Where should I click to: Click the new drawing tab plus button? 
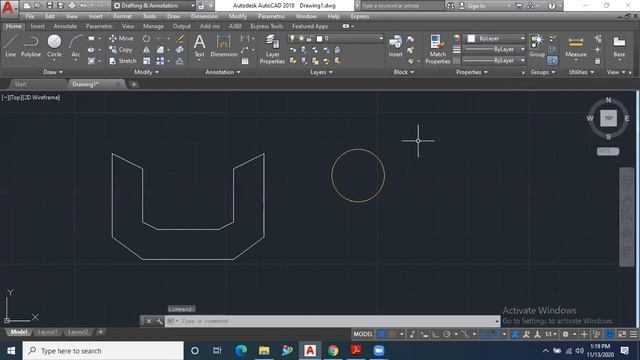133,84
